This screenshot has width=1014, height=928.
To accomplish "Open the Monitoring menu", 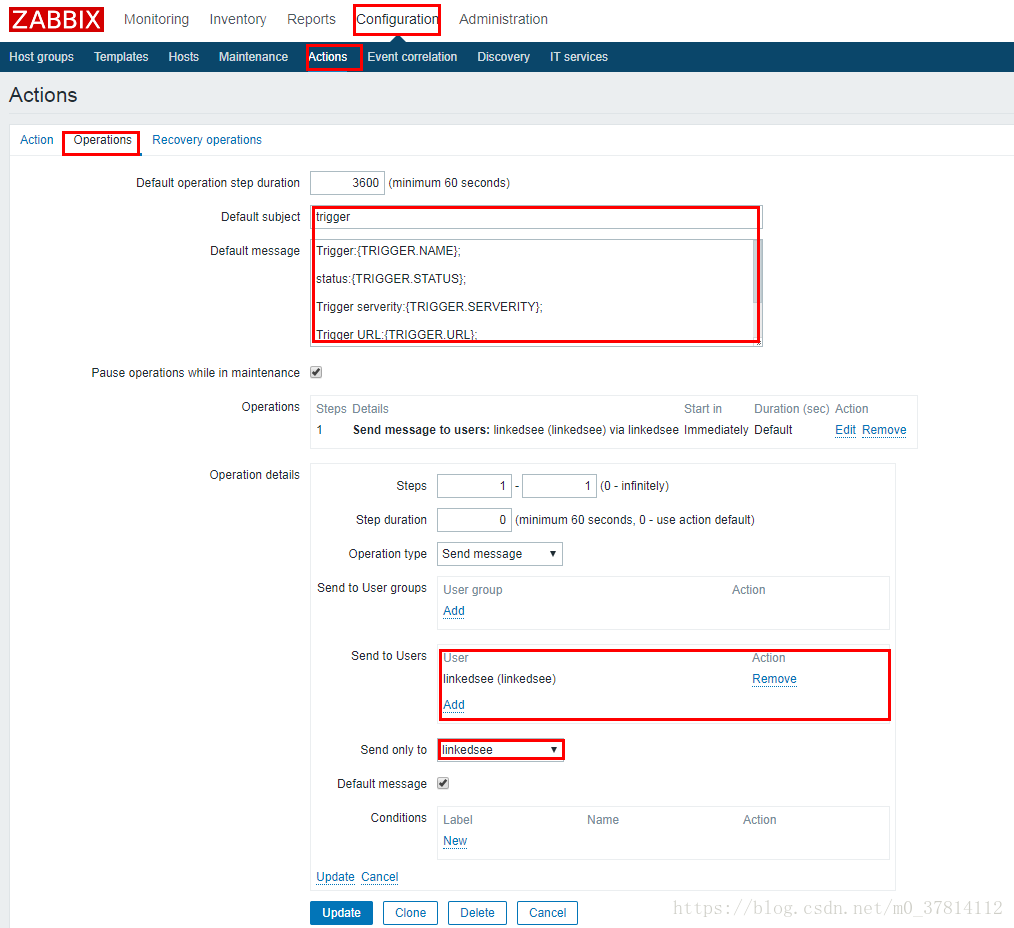I will [156, 19].
